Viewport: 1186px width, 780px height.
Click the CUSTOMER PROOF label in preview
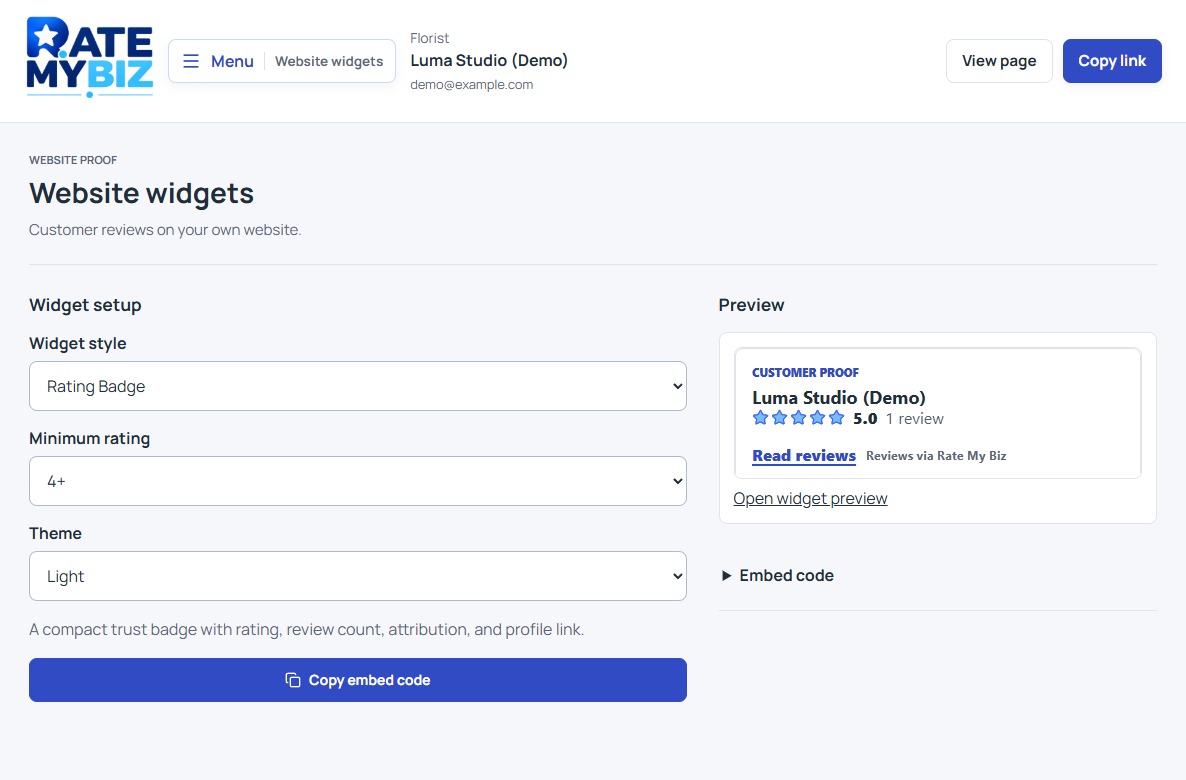point(806,372)
